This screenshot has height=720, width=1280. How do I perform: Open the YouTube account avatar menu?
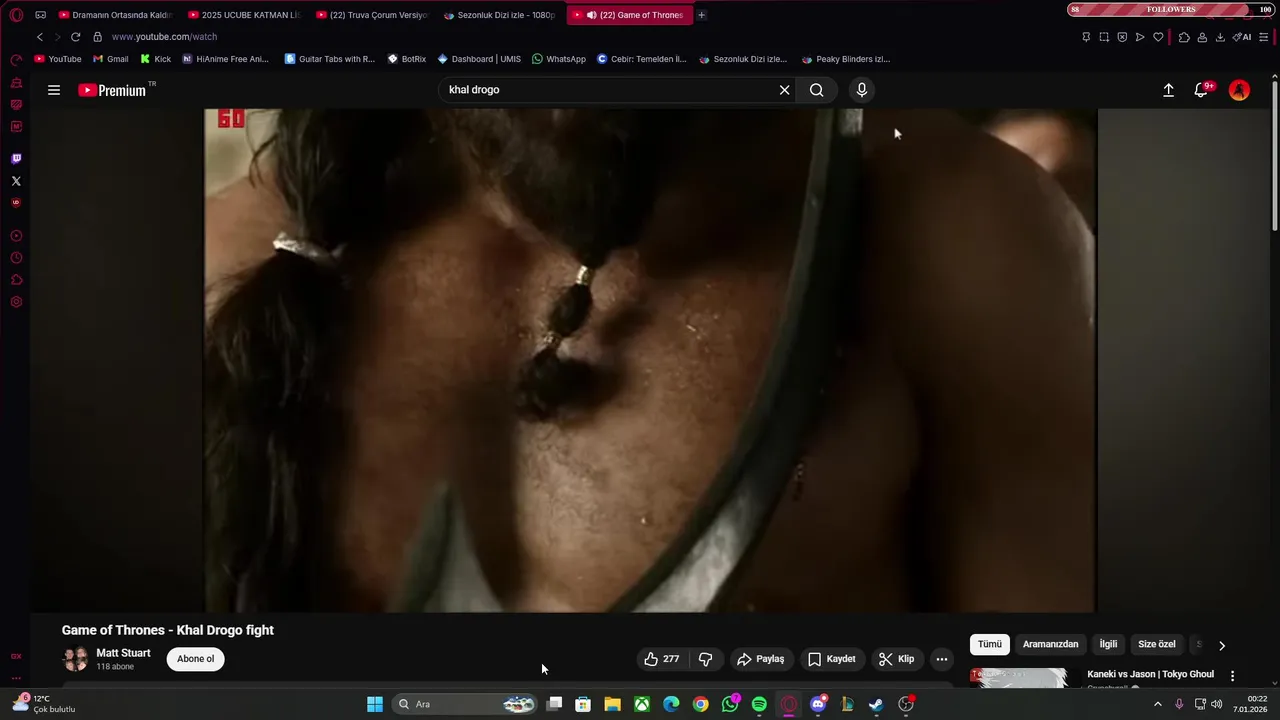pos(1239,90)
